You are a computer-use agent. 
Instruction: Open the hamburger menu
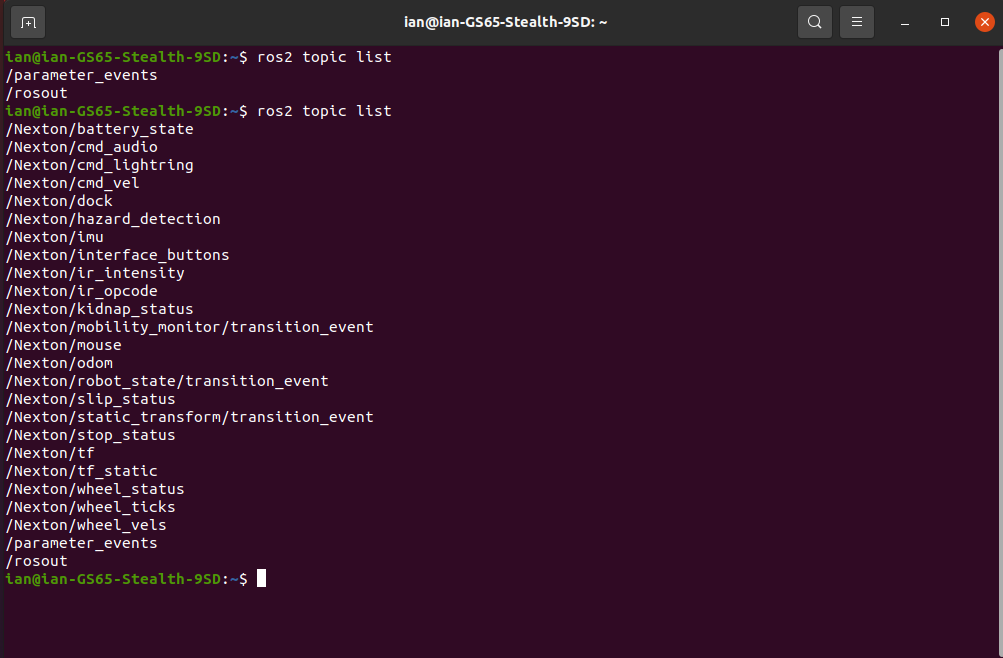click(x=857, y=22)
